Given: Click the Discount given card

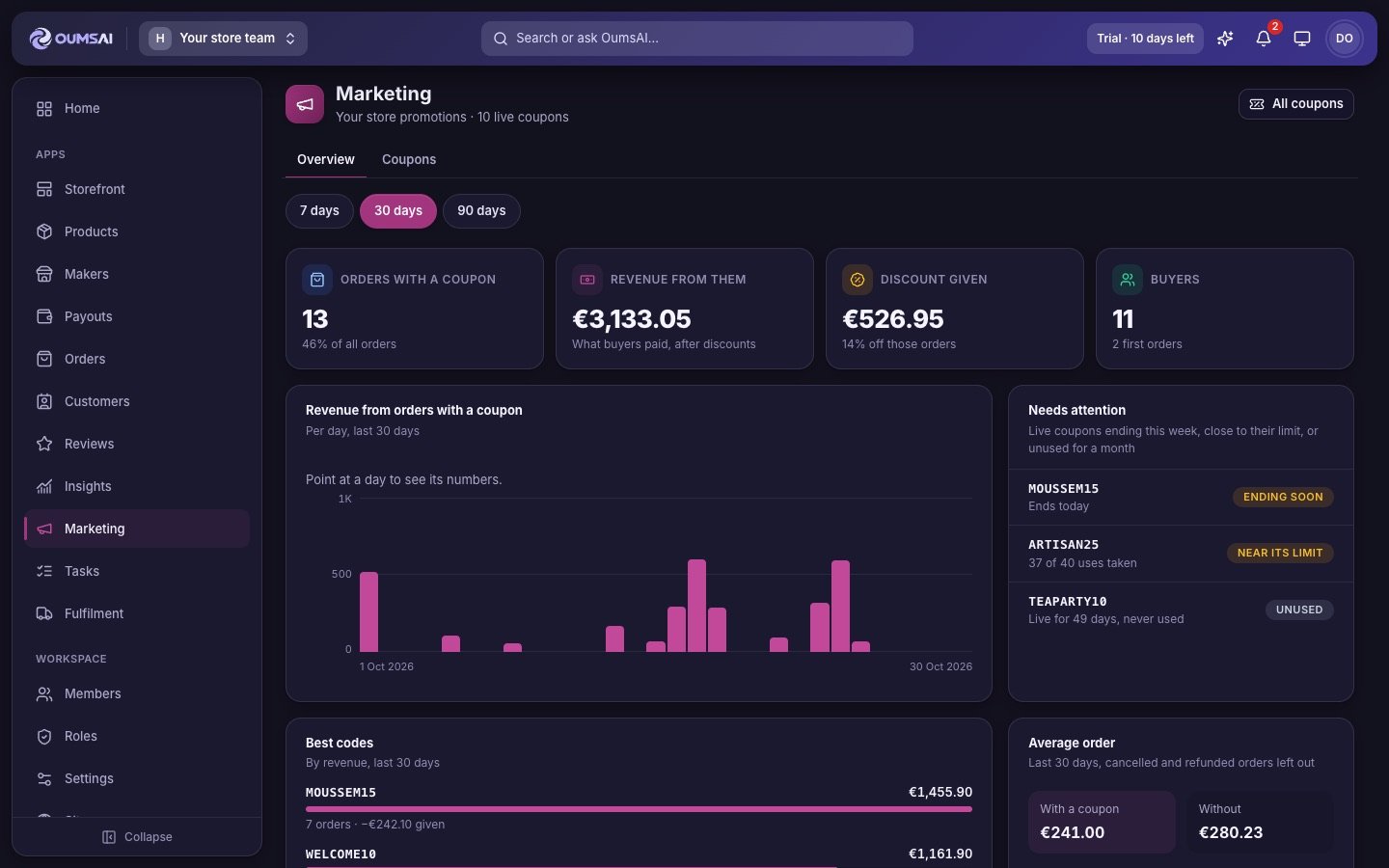Looking at the screenshot, I should pyautogui.click(x=955, y=309).
